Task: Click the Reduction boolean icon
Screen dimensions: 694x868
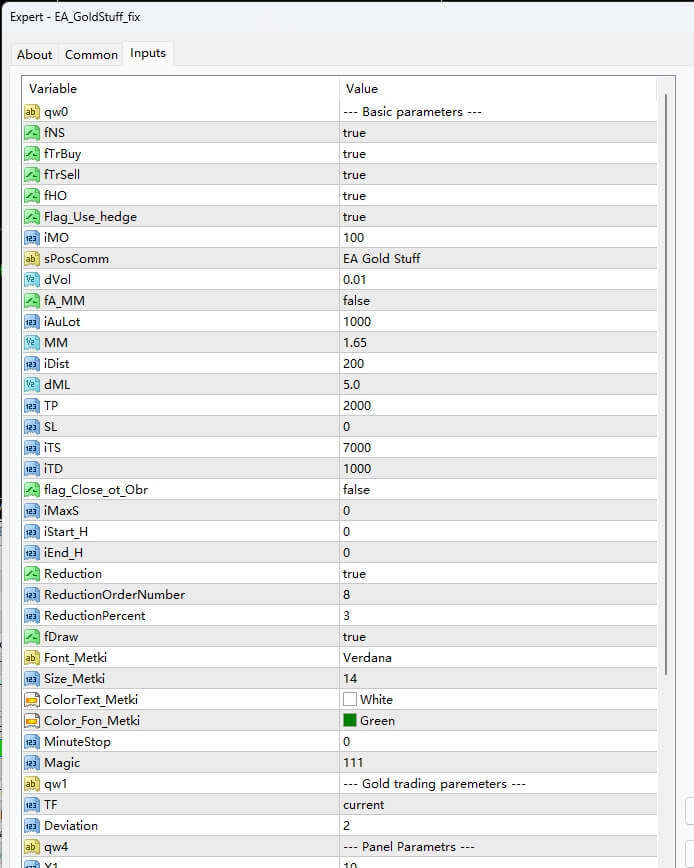Action: [x=32, y=574]
